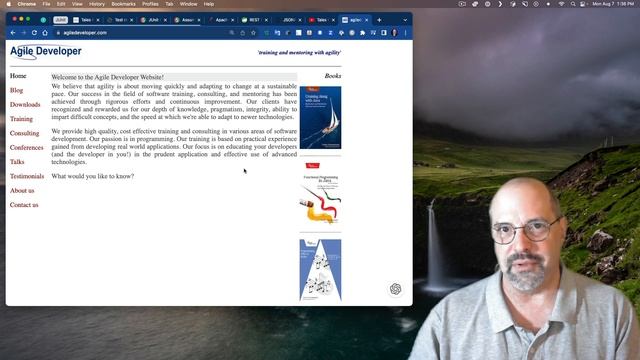The image size is (640, 360).
Task: Open the Chrome profile avatar
Action: pyautogui.click(x=394, y=33)
